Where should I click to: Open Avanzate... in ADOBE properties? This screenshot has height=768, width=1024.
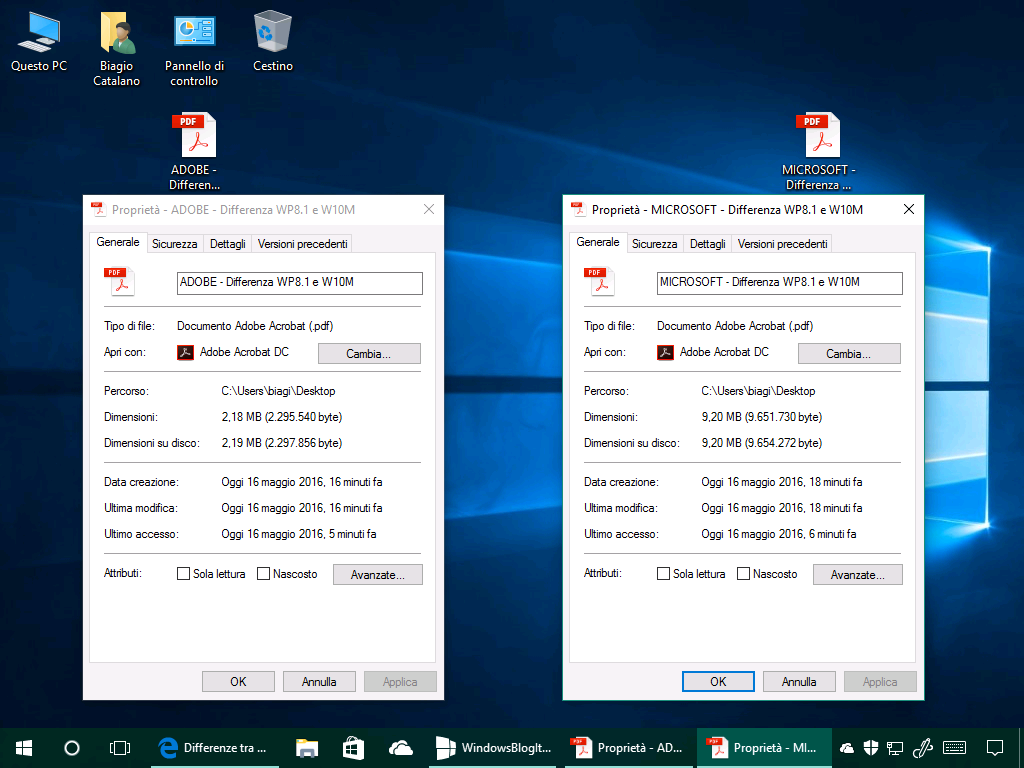click(377, 575)
